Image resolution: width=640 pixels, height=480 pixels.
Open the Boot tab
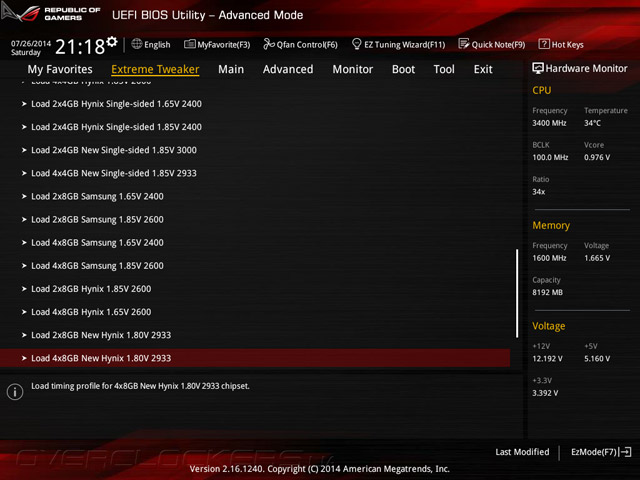403,69
